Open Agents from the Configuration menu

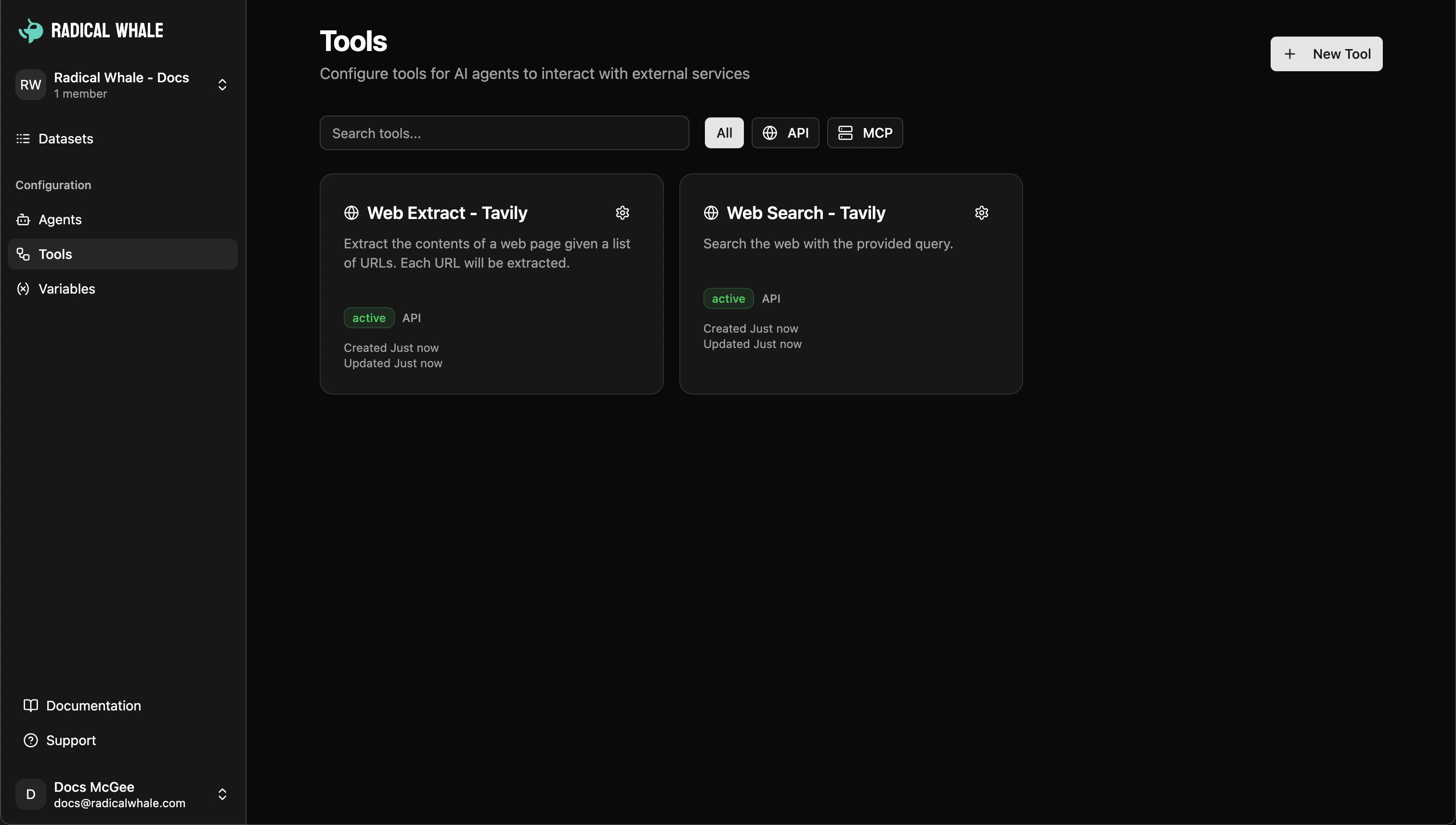click(x=60, y=220)
